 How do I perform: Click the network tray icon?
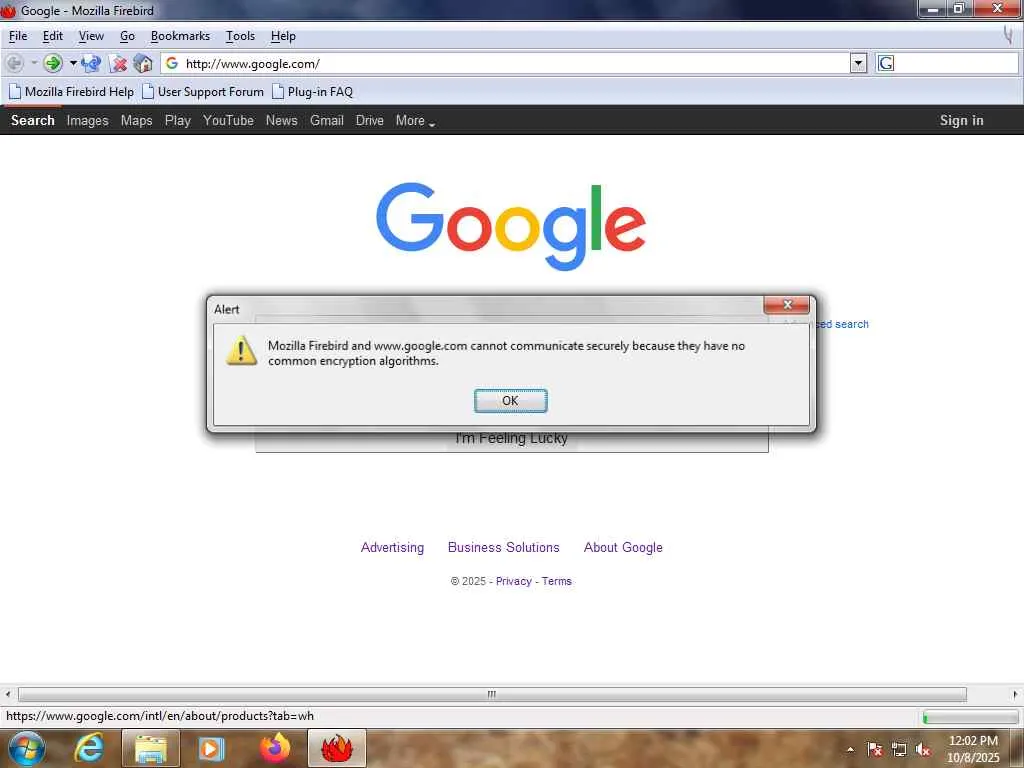pyautogui.click(x=899, y=749)
